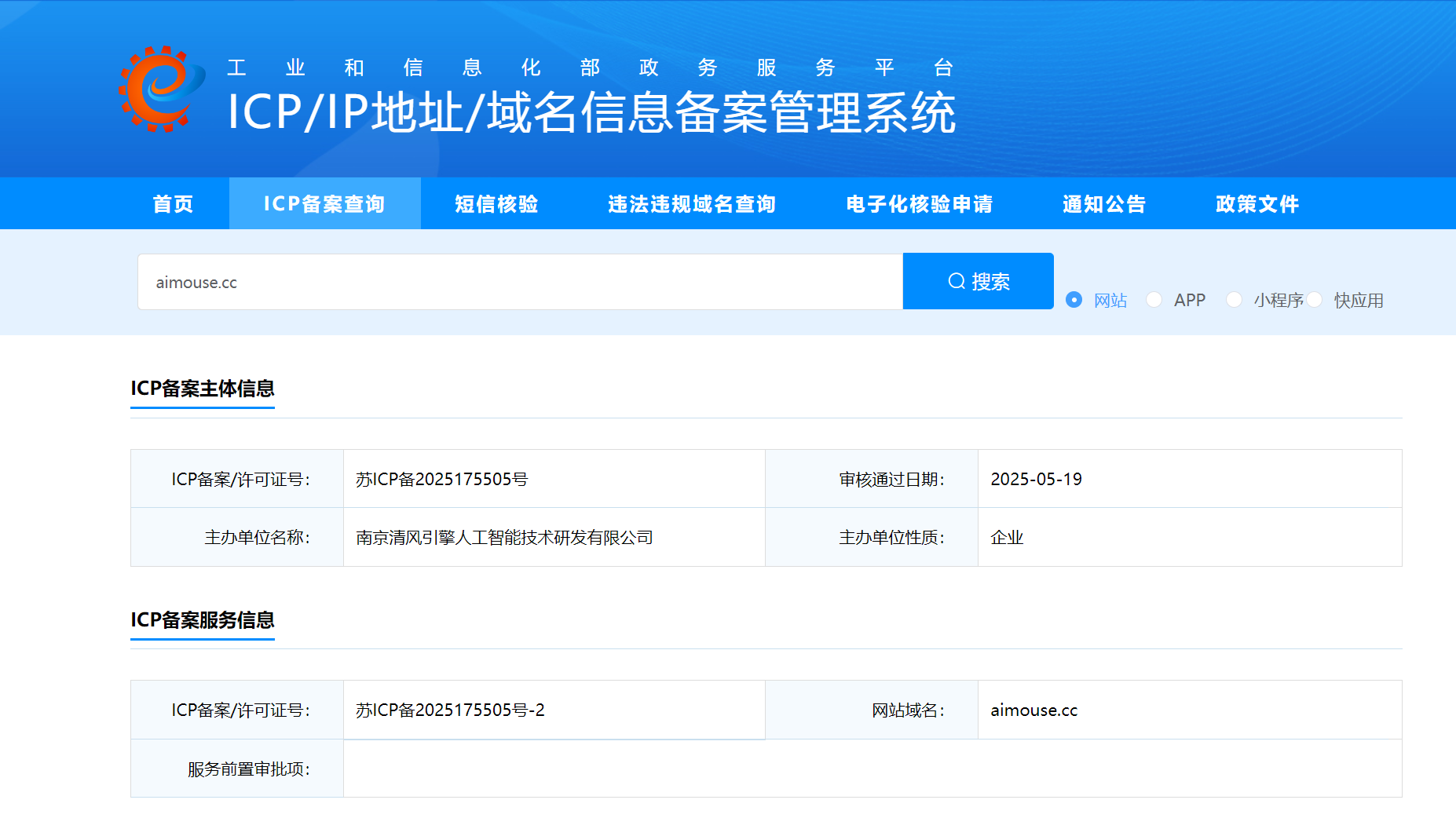Viewport: 1456px width, 829px height.
Task: Click the value 苏ICP备2025175505号-2
Action: [x=450, y=710]
